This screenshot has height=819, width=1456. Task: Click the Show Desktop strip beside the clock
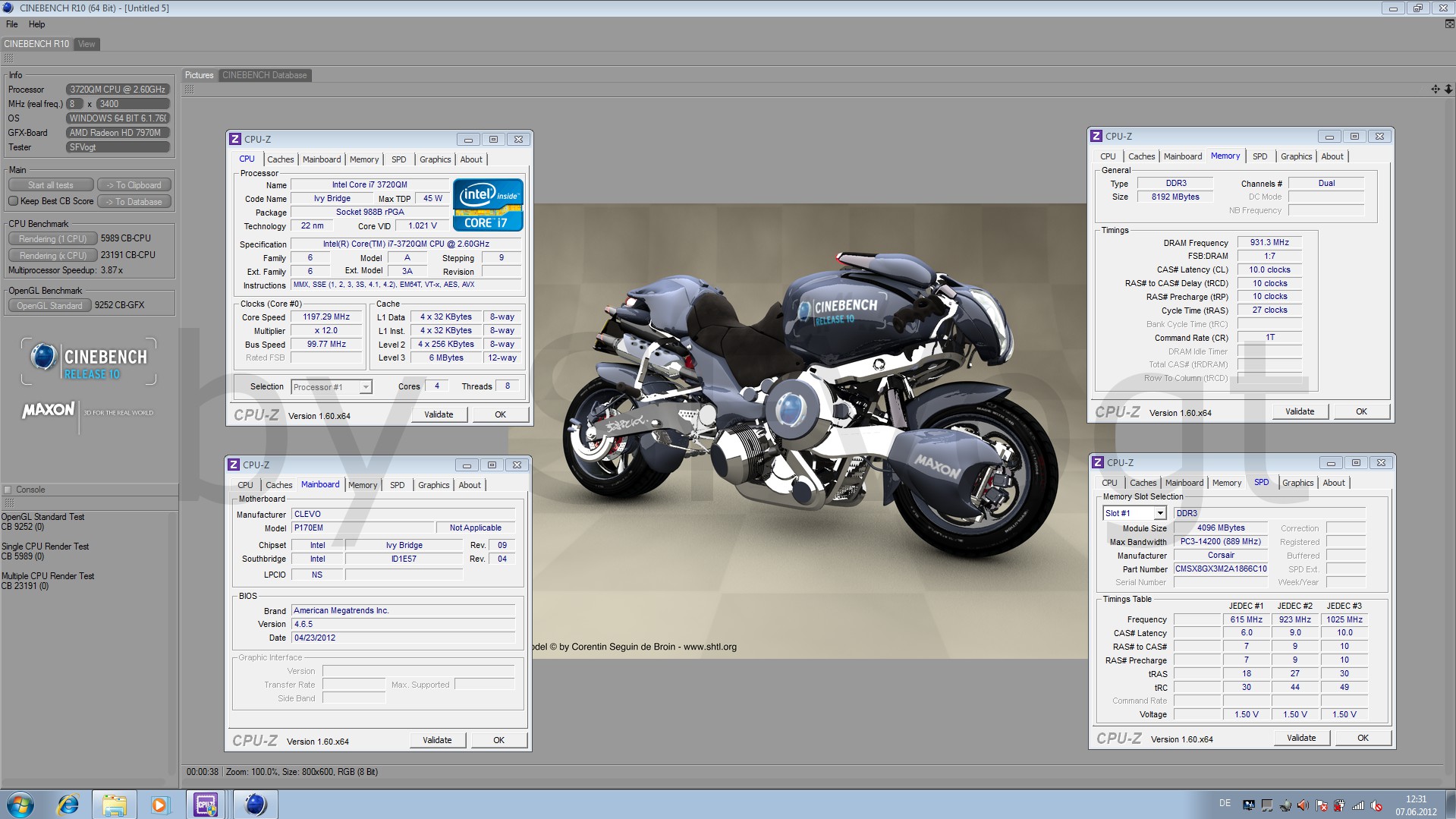pos(1451,805)
